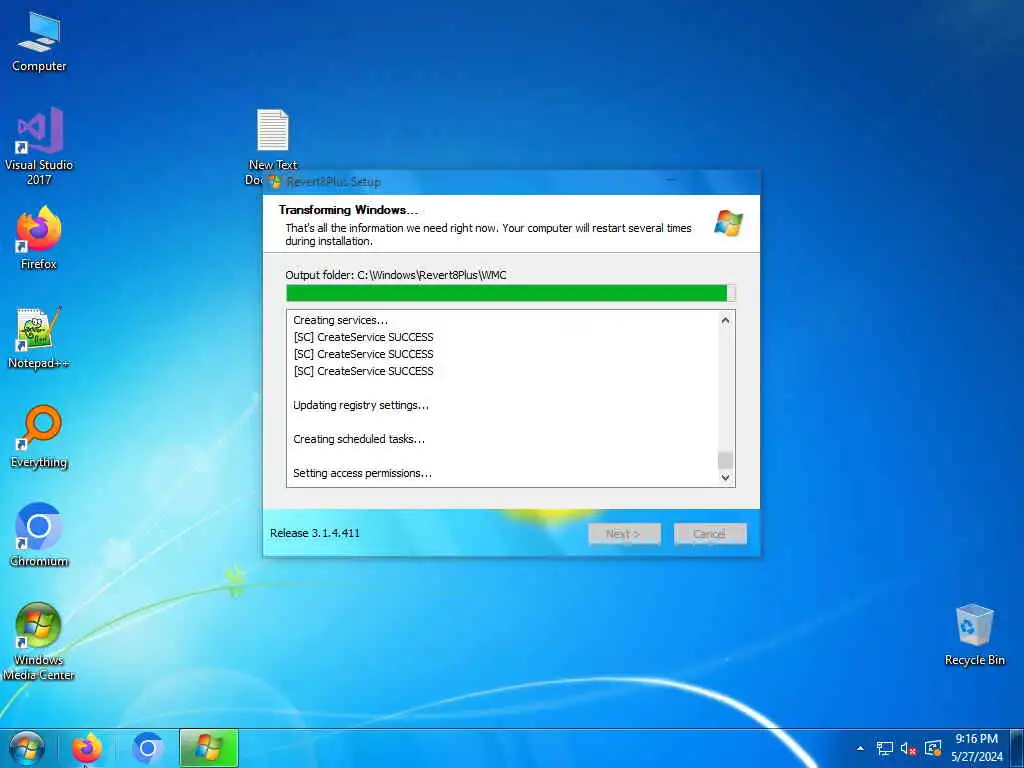This screenshot has height=768, width=1024.
Task: Select the Everything search shortcut
Action: click(x=39, y=437)
